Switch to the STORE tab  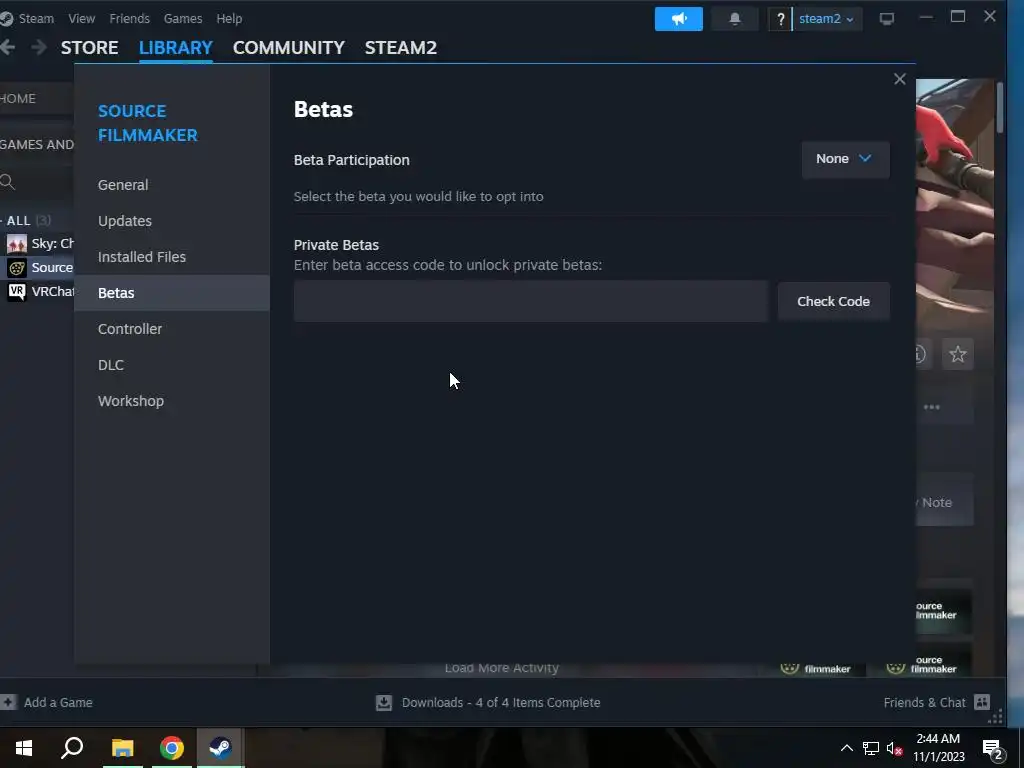[x=89, y=48]
